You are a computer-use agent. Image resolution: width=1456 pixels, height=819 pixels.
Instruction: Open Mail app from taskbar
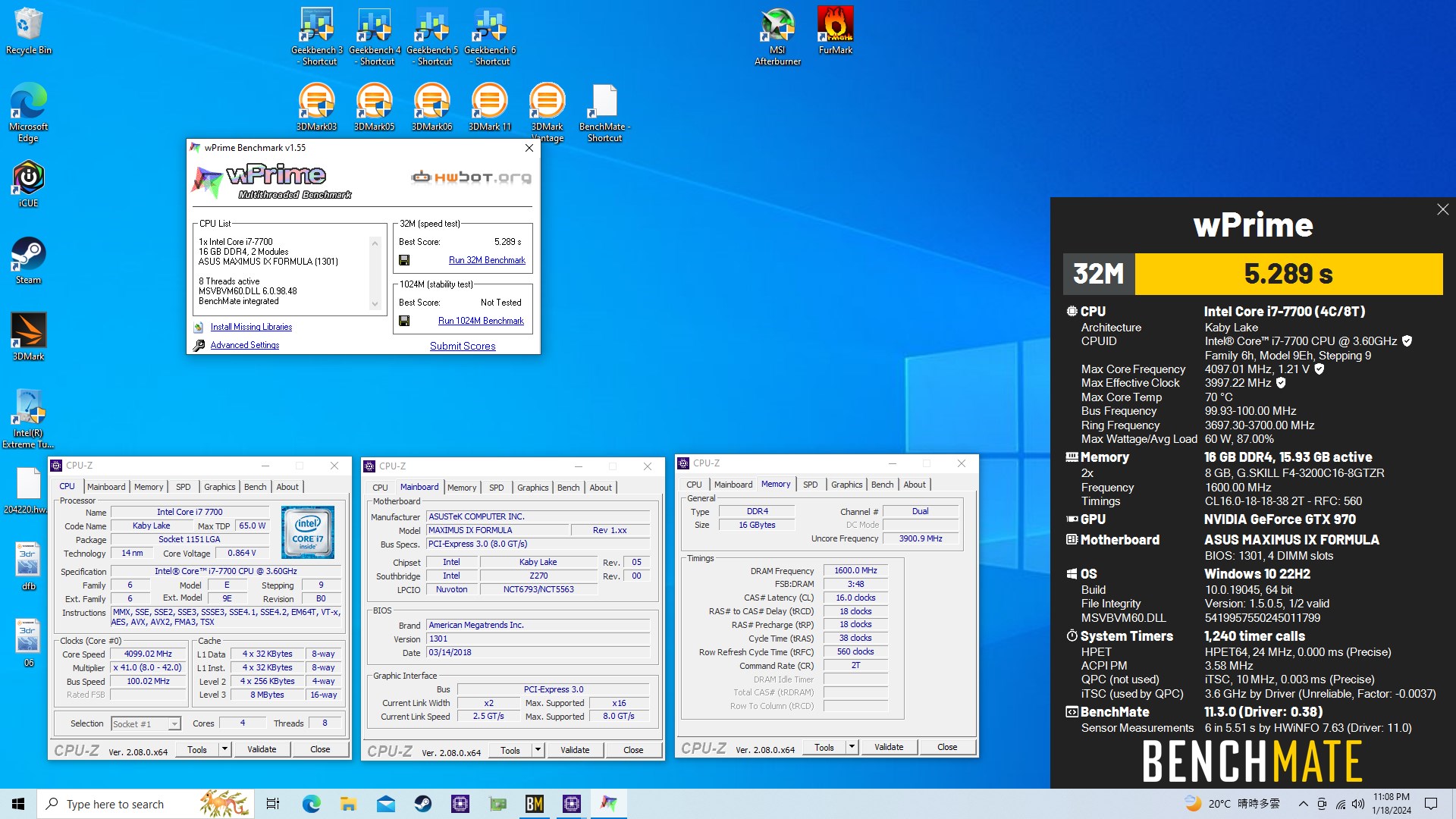coord(385,804)
